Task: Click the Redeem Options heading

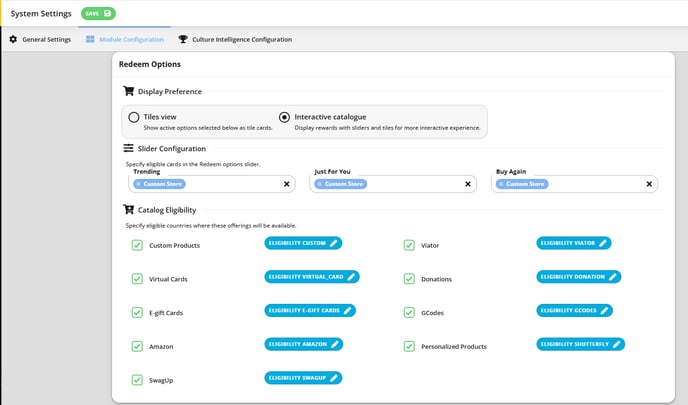Action: [150, 64]
